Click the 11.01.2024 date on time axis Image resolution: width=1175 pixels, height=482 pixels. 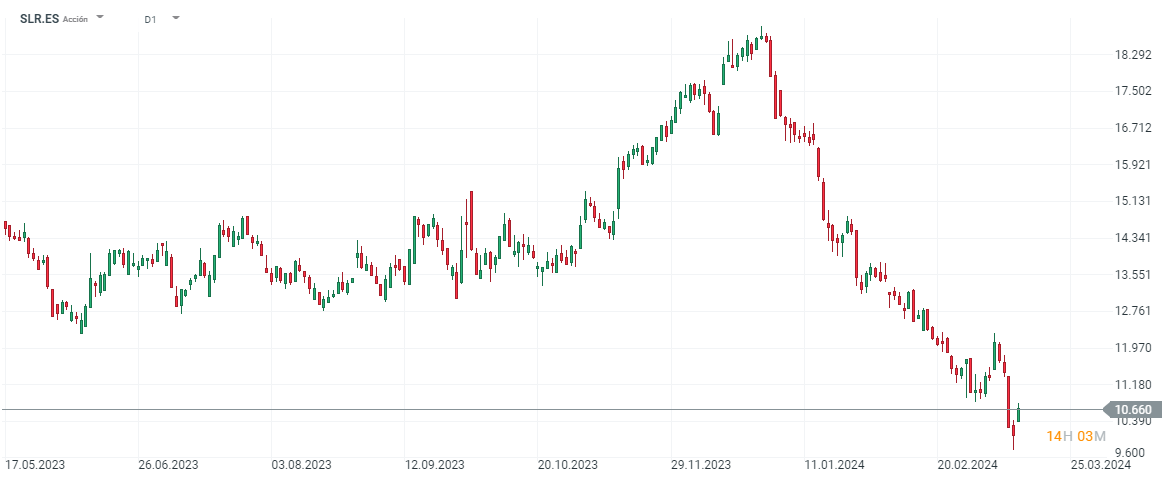tap(834, 465)
